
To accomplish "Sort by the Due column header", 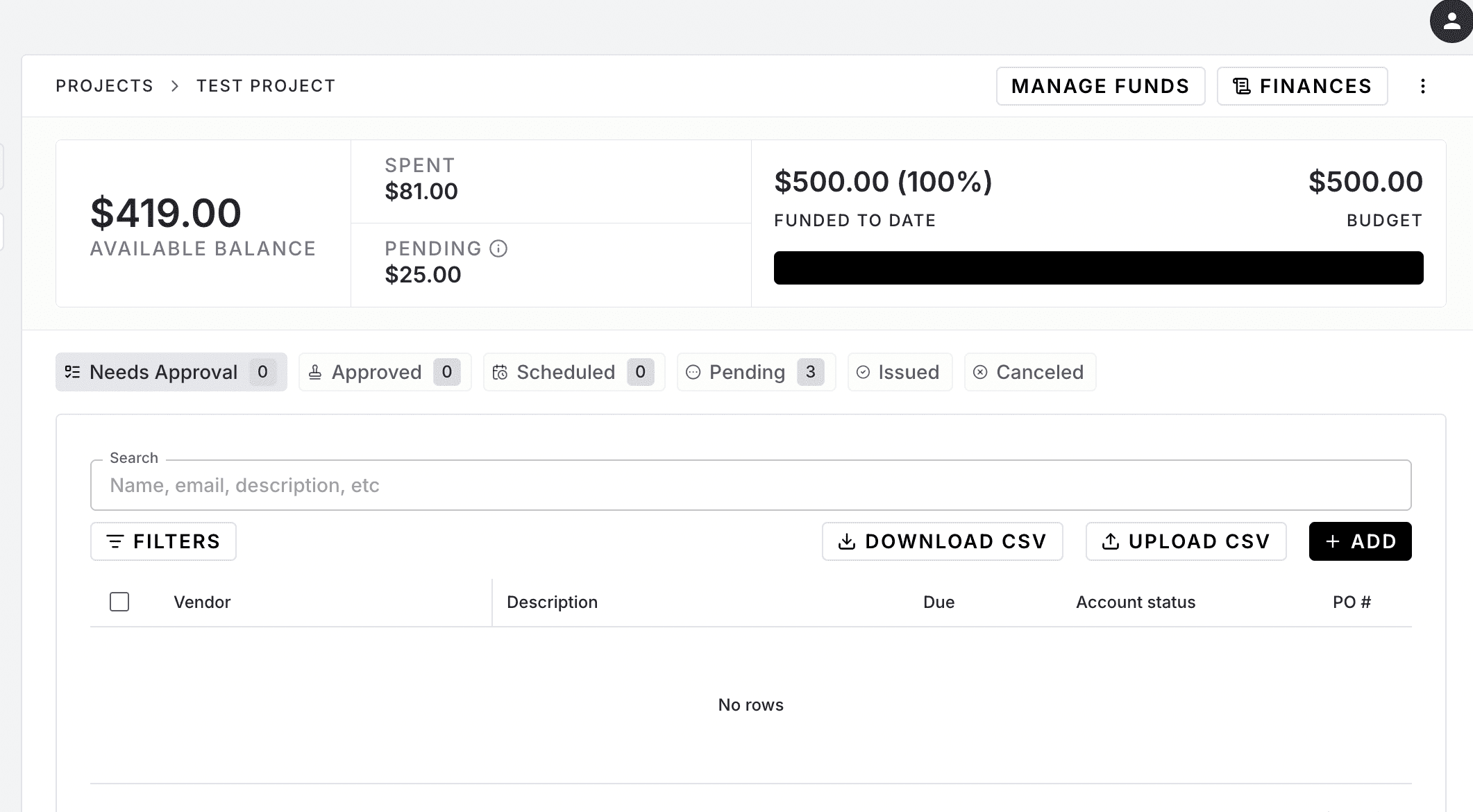I will 938,602.
